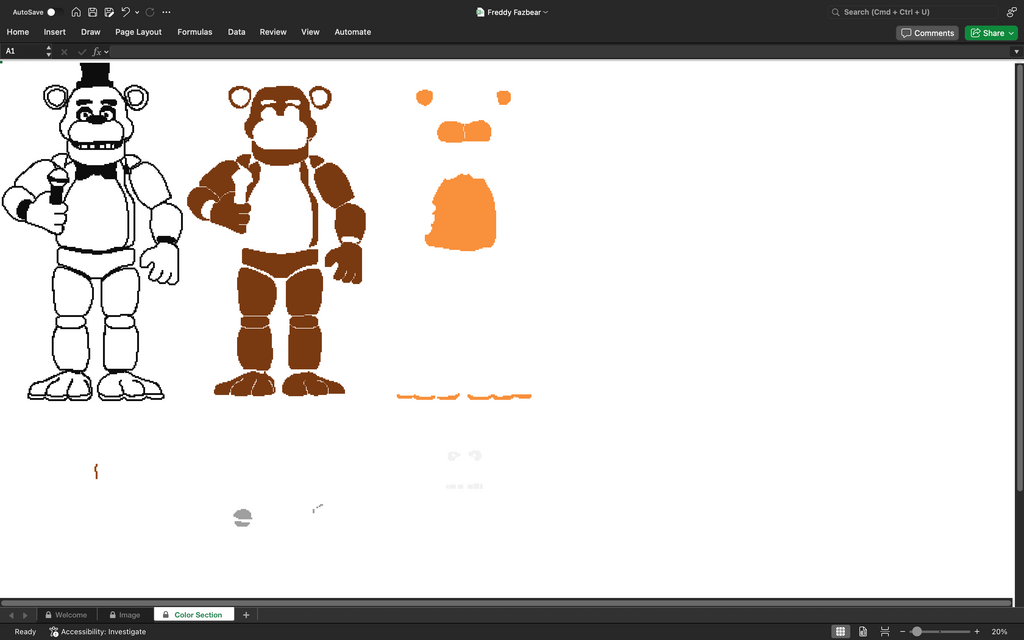Click the orange belly shape

coord(461,212)
